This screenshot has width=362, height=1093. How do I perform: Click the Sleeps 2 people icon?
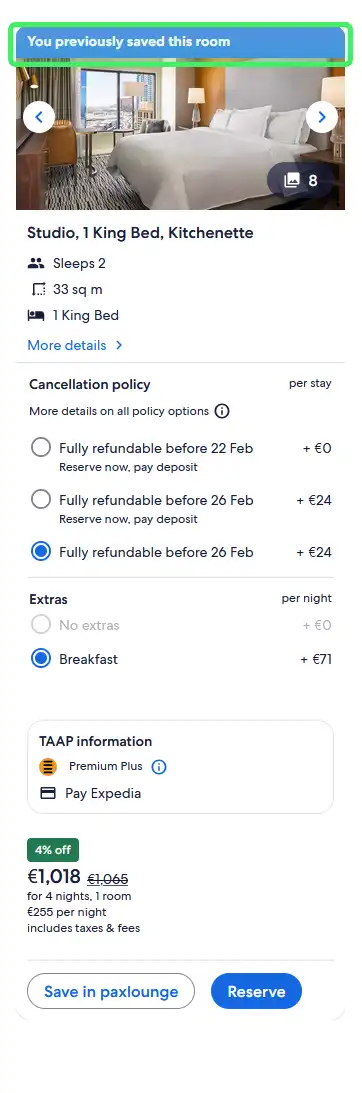tap(36, 263)
